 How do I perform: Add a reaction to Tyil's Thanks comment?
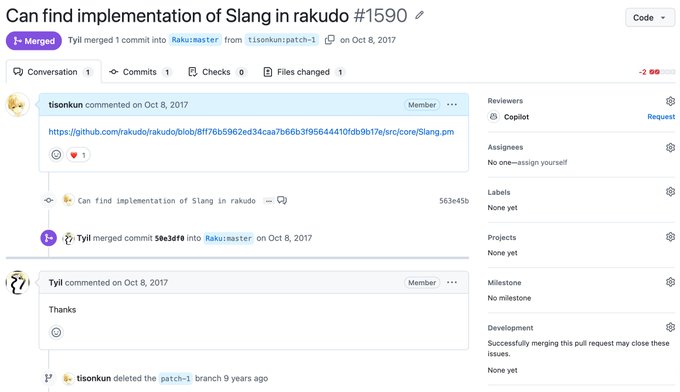pyautogui.click(x=56, y=333)
